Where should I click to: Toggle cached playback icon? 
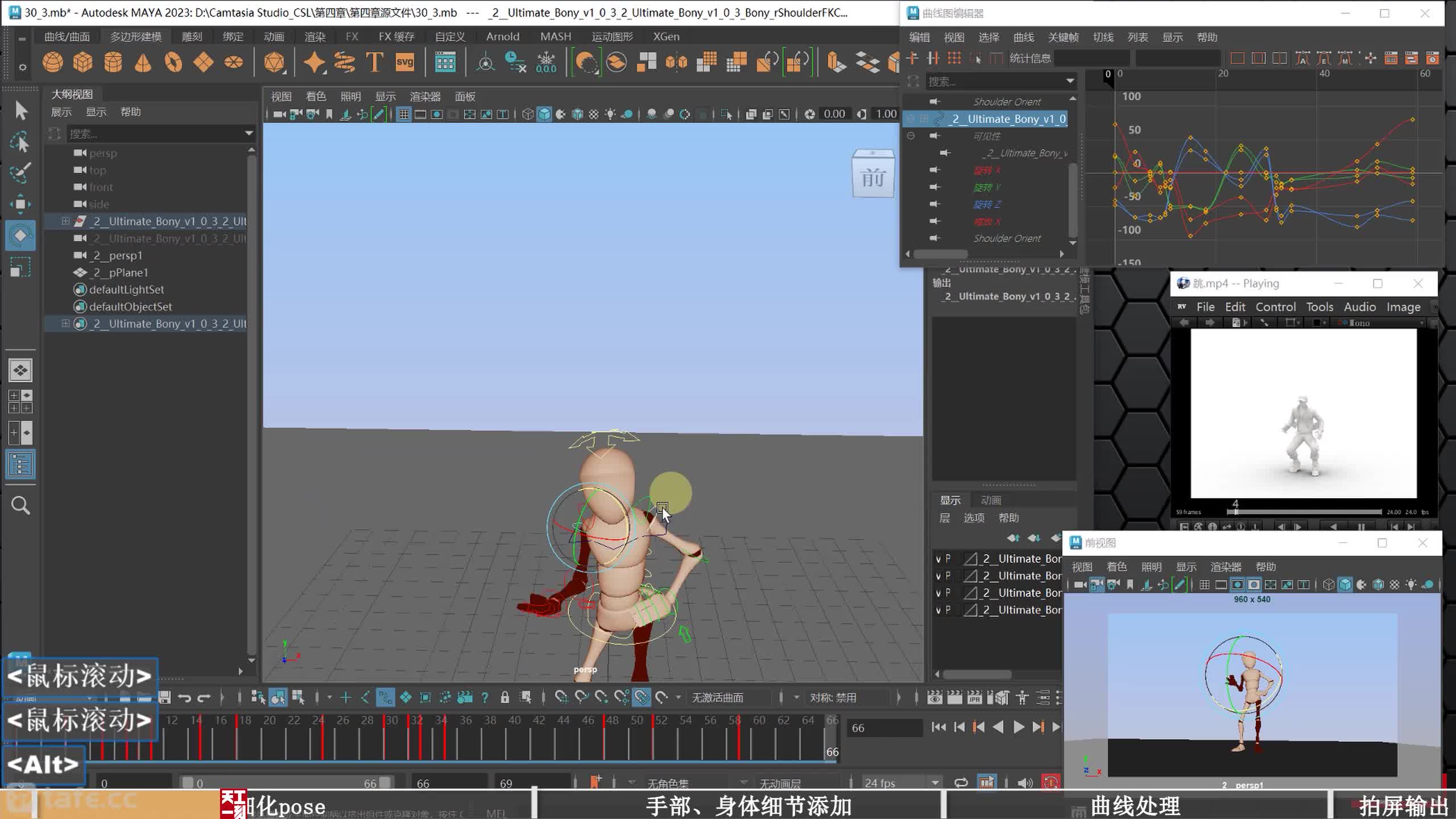986,783
